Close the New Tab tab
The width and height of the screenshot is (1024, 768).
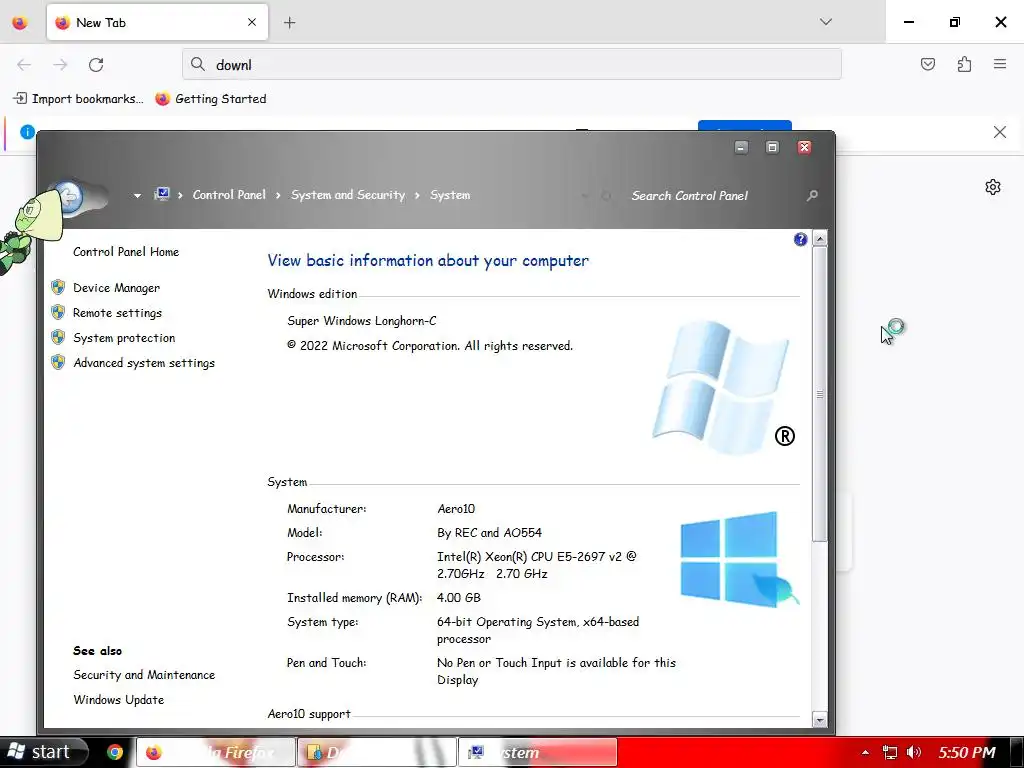pos(252,22)
